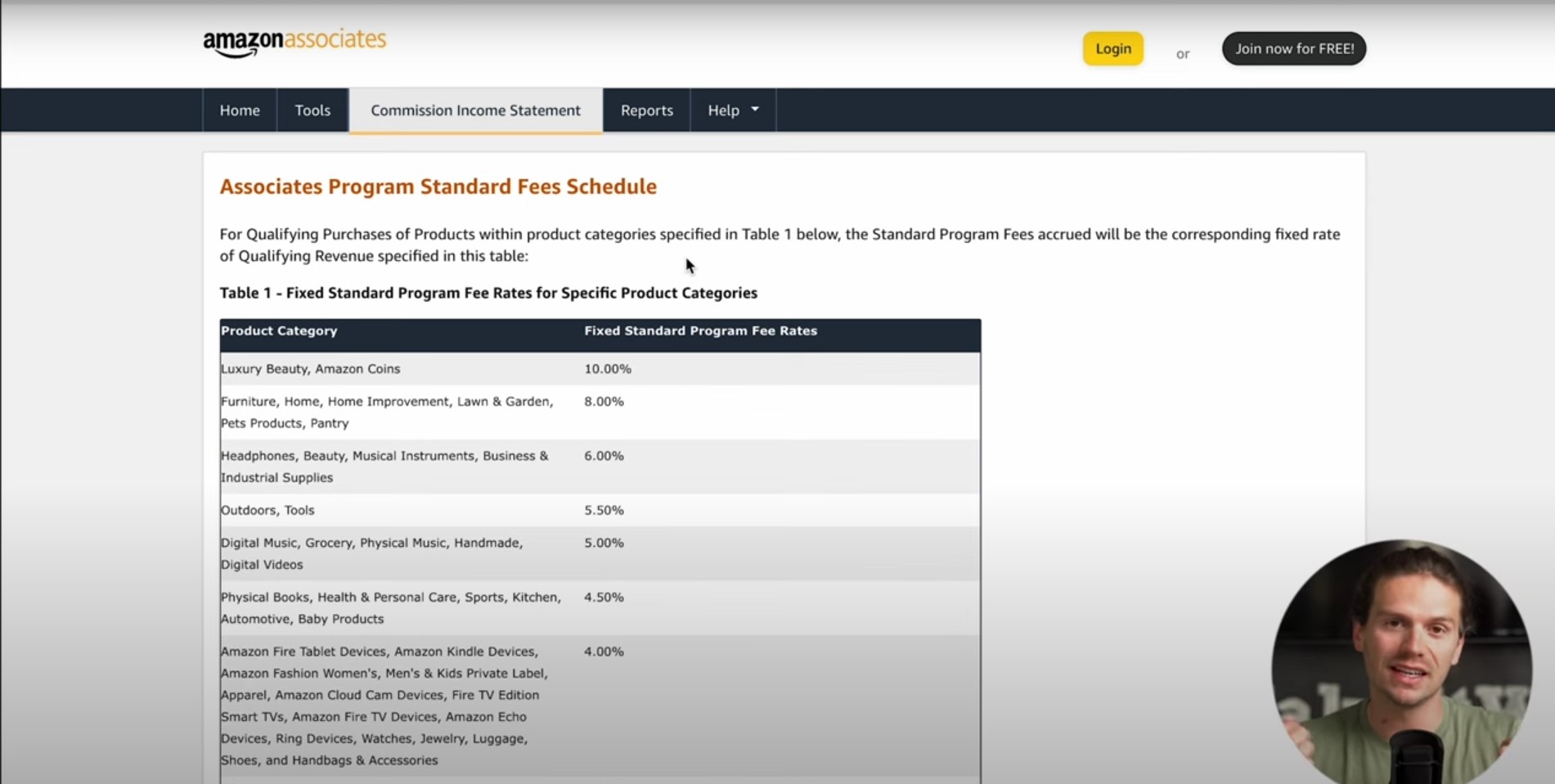The width and height of the screenshot is (1555, 784).
Task: Open the Tools nav item
Action: pyautogui.click(x=312, y=110)
